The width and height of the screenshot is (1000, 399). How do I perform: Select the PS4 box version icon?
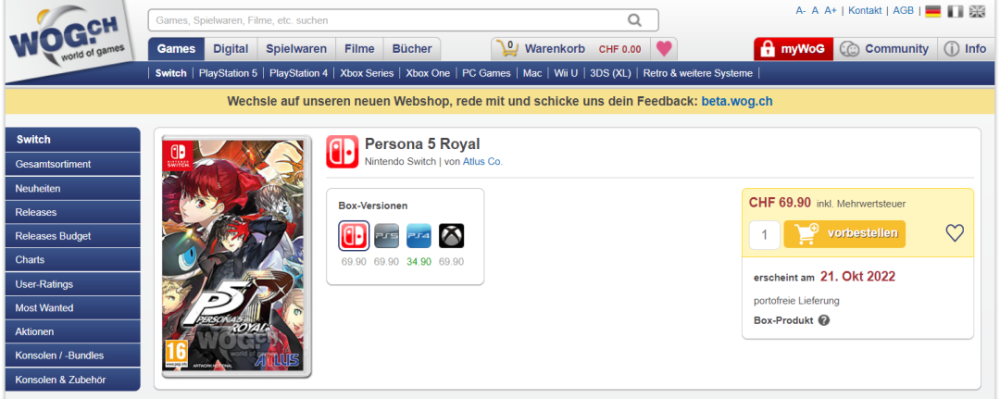click(x=419, y=236)
